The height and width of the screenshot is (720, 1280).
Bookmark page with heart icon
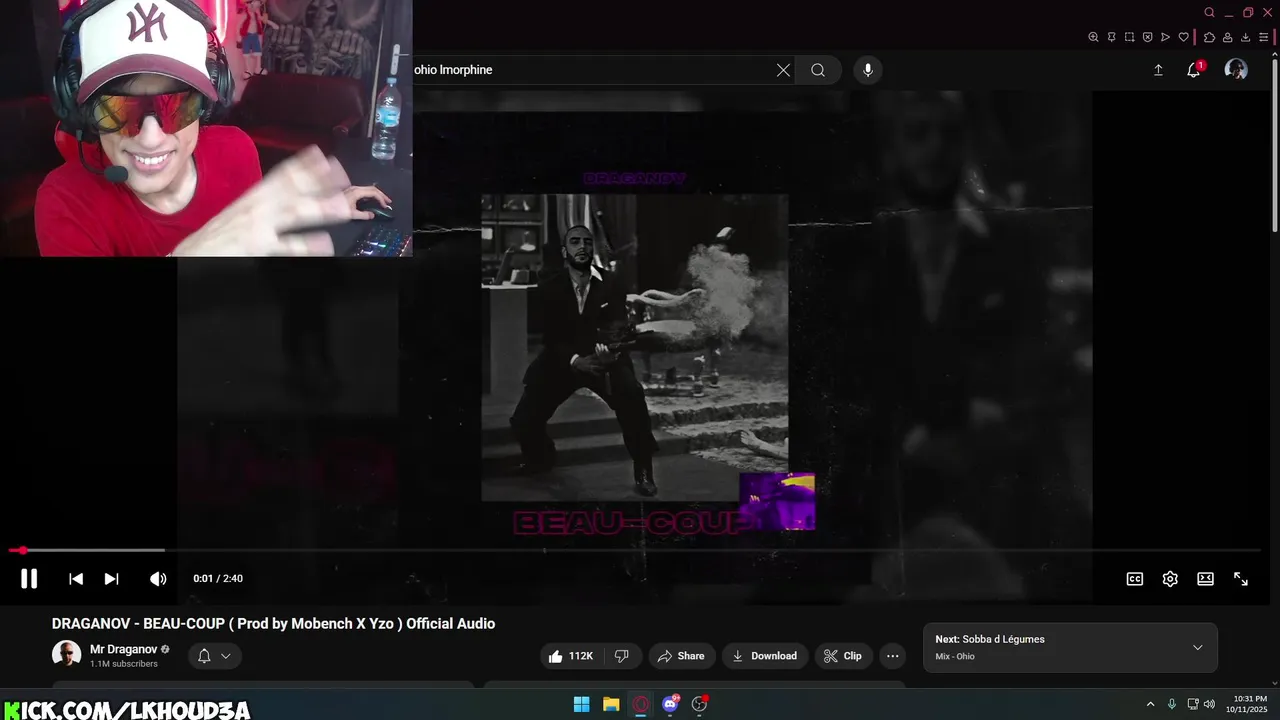(1184, 37)
